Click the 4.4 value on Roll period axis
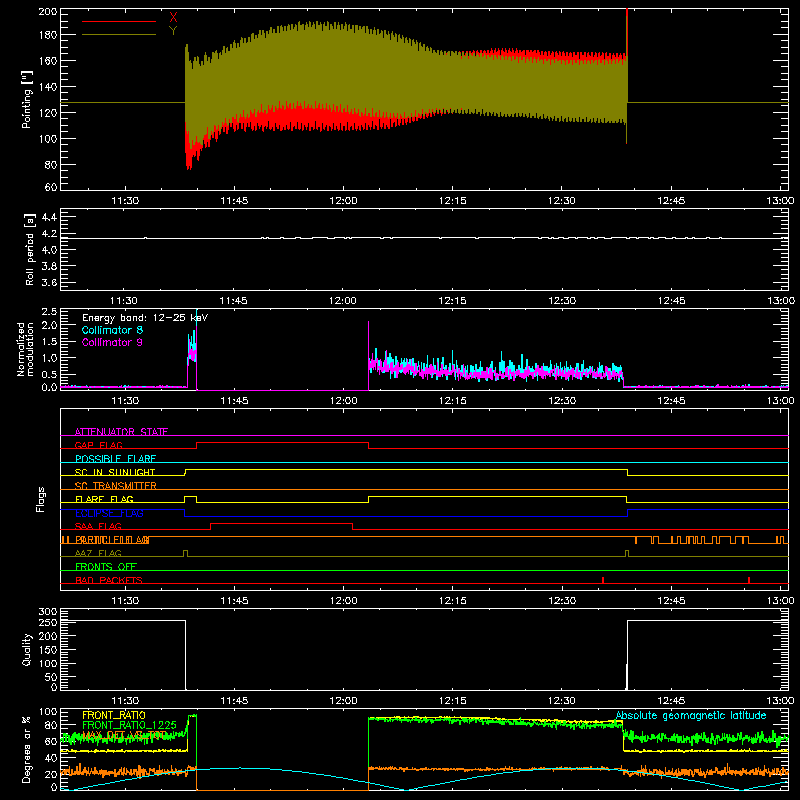Viewport: 800px width, 800px height. coord(49,217)
